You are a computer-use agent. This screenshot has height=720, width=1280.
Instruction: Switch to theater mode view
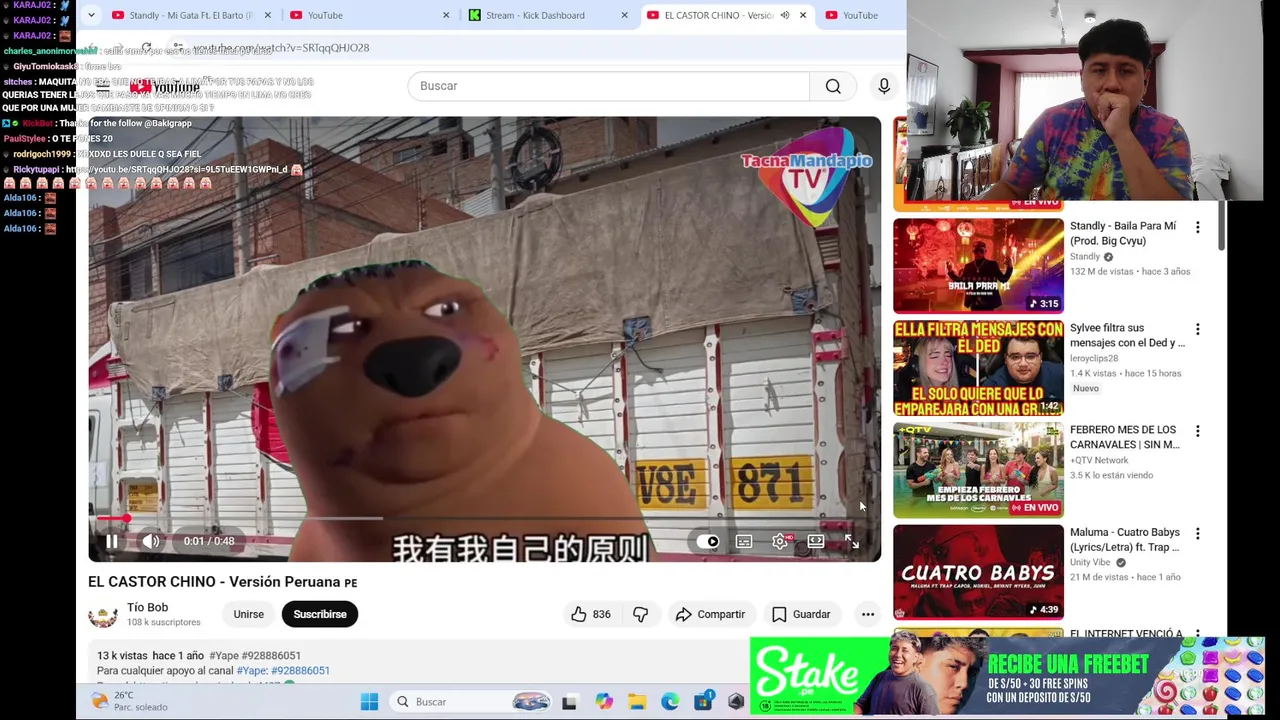tap(816, 541)
